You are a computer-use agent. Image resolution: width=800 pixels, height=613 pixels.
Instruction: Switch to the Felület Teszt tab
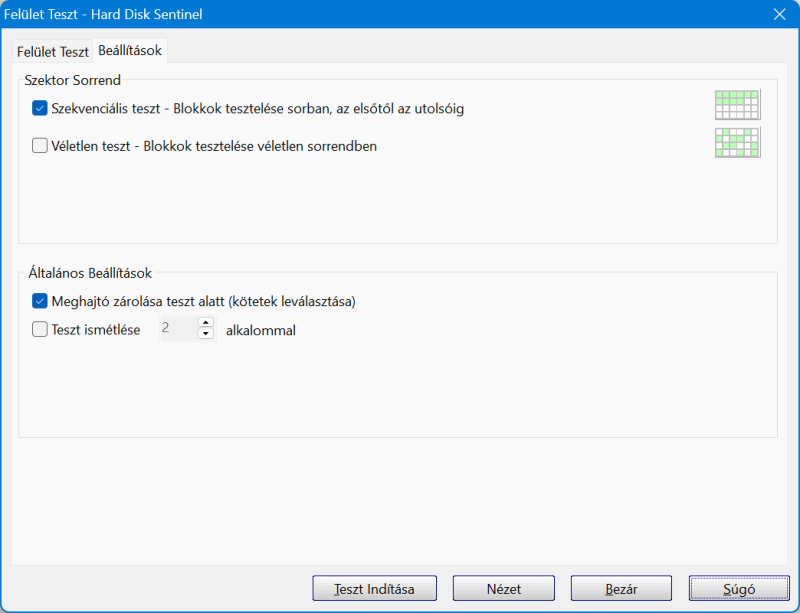pyautogui.click(x=53, y=52)
